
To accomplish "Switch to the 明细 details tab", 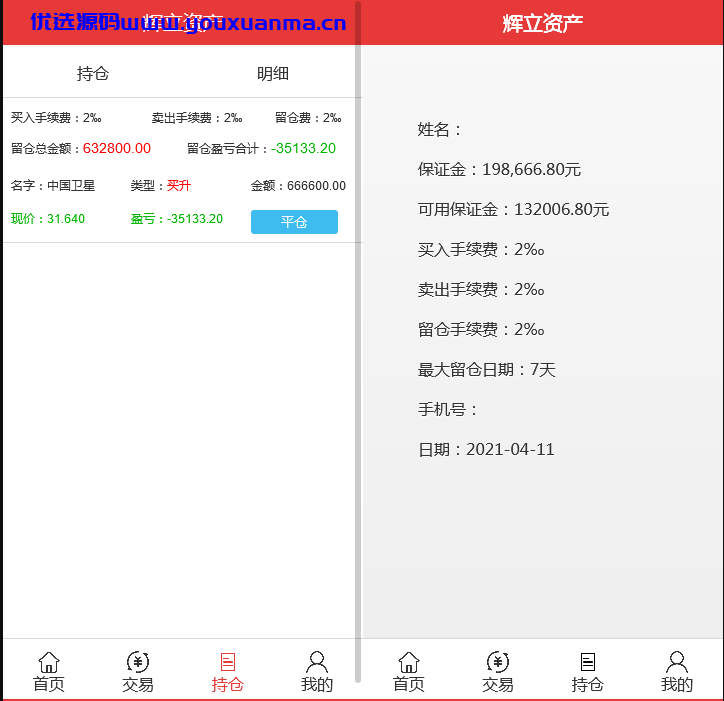I will click(x=273, y=73).
